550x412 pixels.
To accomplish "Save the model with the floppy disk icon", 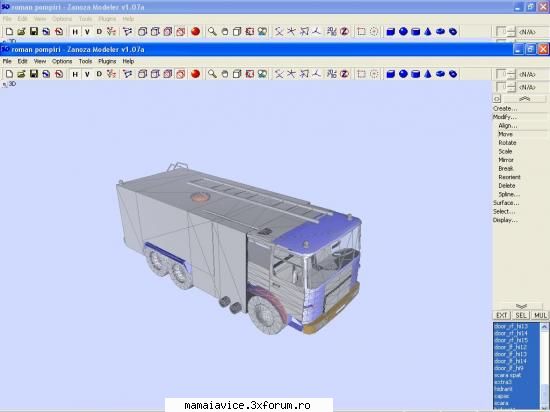I will 34,74.
